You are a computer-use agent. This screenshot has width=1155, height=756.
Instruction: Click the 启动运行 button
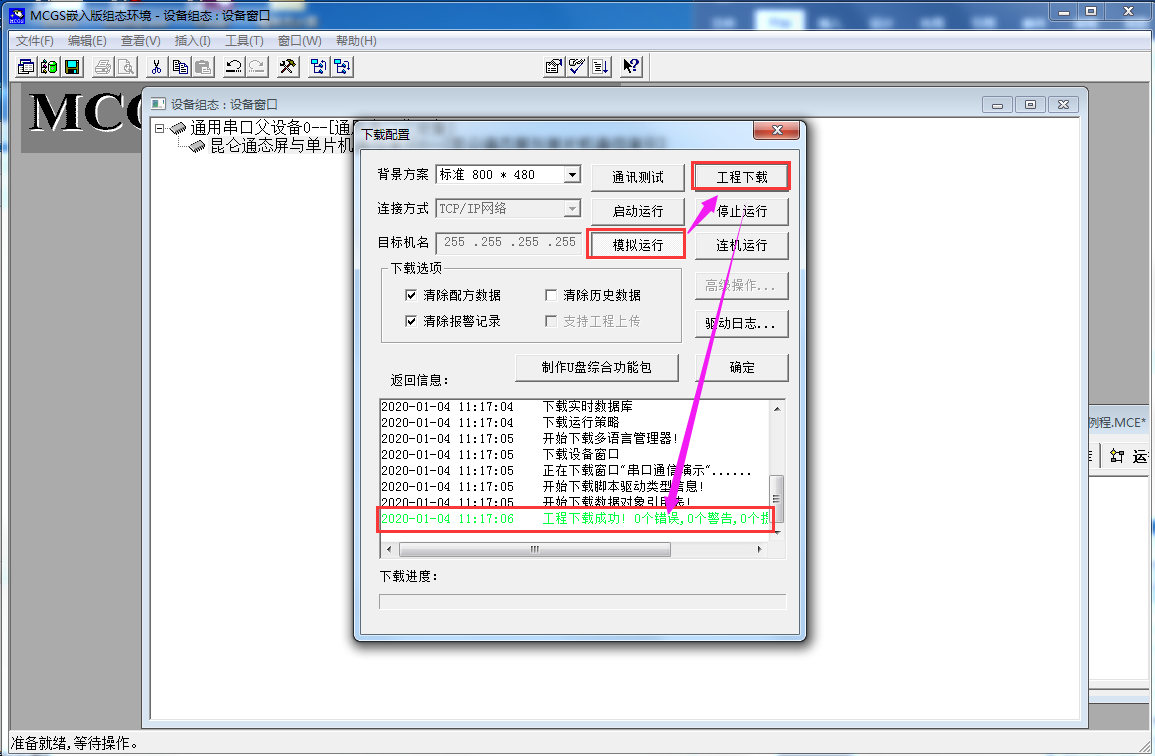click(x=638, y=211)
